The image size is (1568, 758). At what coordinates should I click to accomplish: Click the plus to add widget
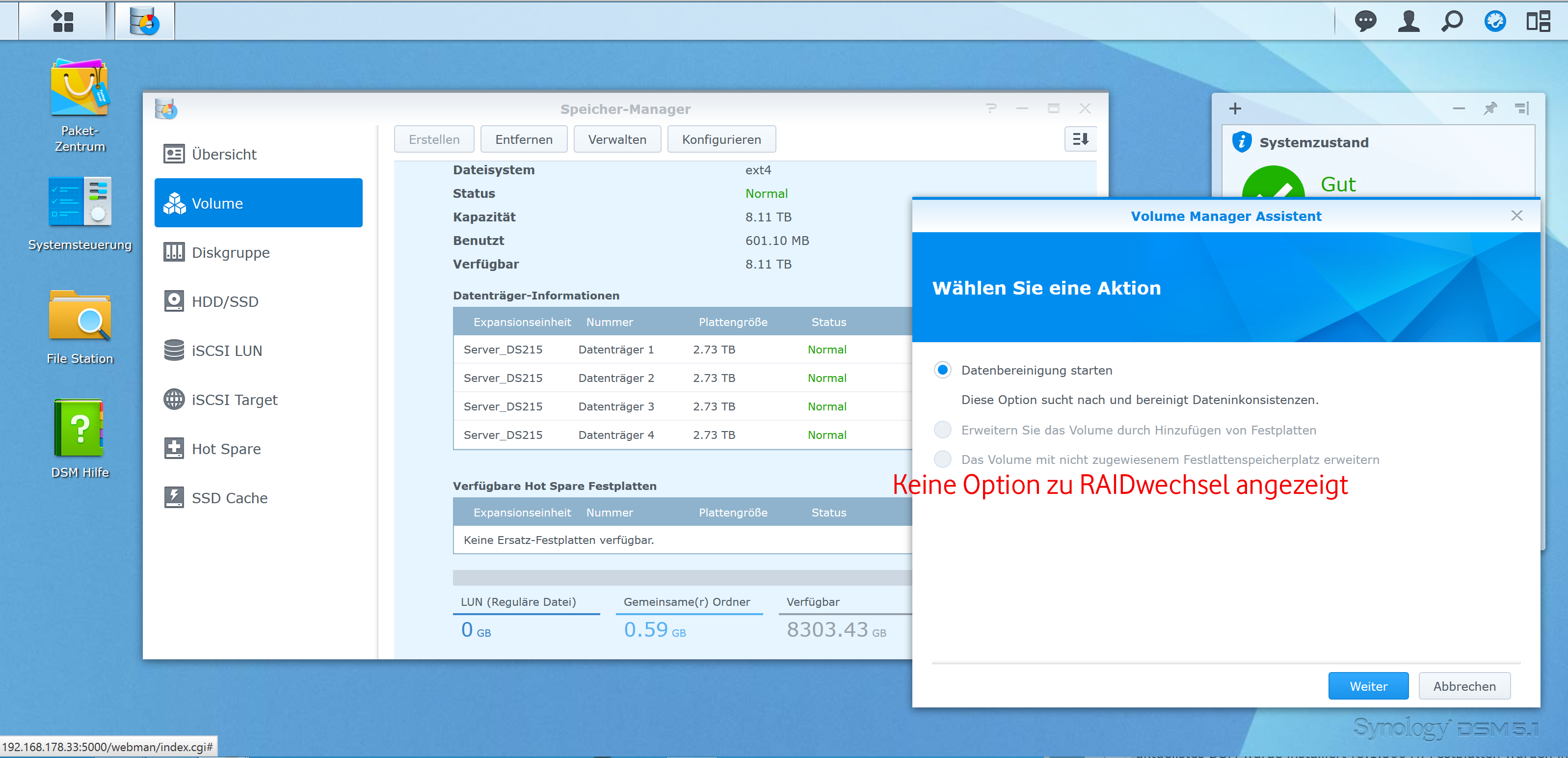point(1234,109)
